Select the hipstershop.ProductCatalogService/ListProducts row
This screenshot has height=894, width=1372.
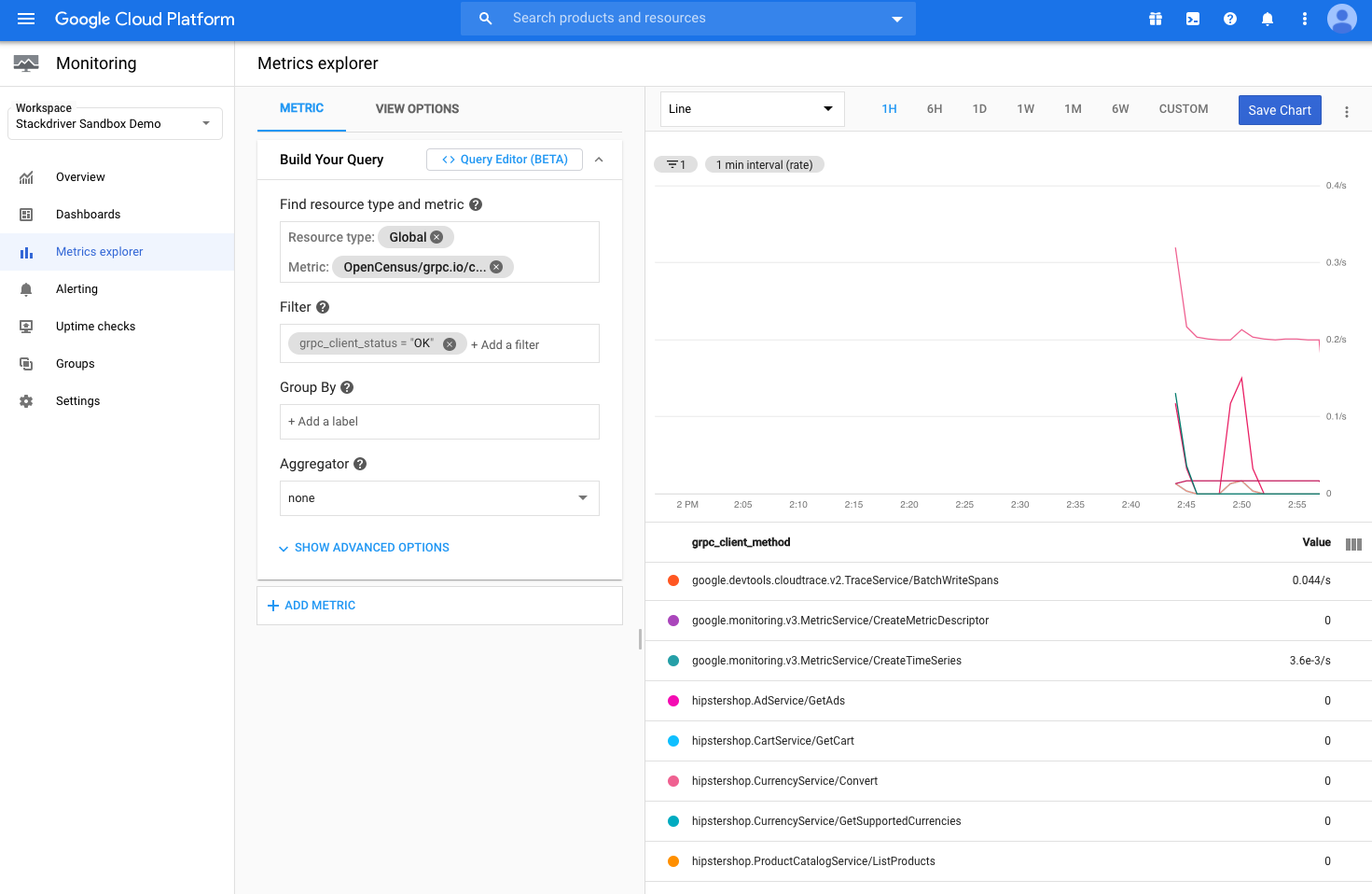1008,861
